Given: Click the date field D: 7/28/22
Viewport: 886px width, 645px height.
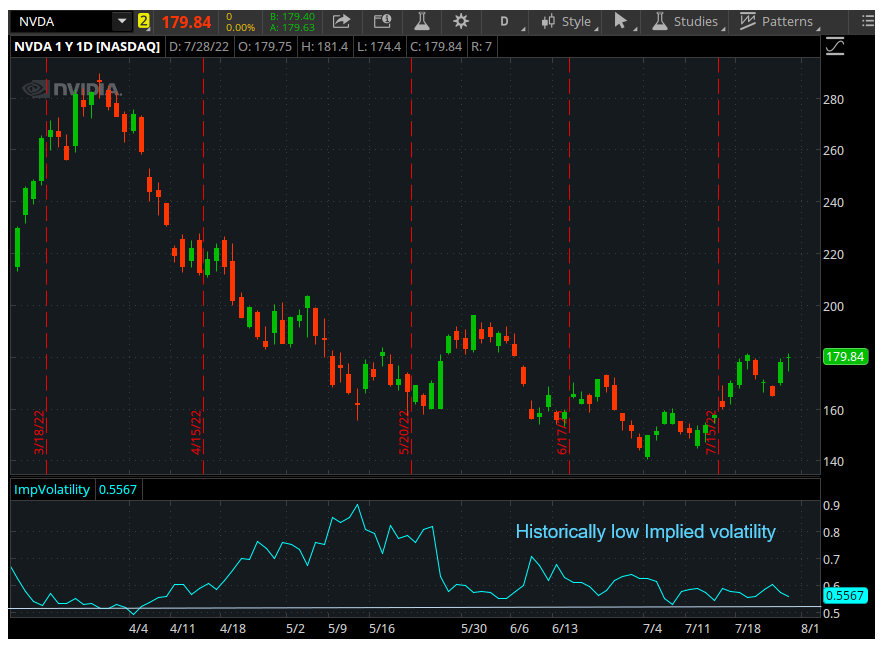Looking at the screenshot, I should pos(199,46).
